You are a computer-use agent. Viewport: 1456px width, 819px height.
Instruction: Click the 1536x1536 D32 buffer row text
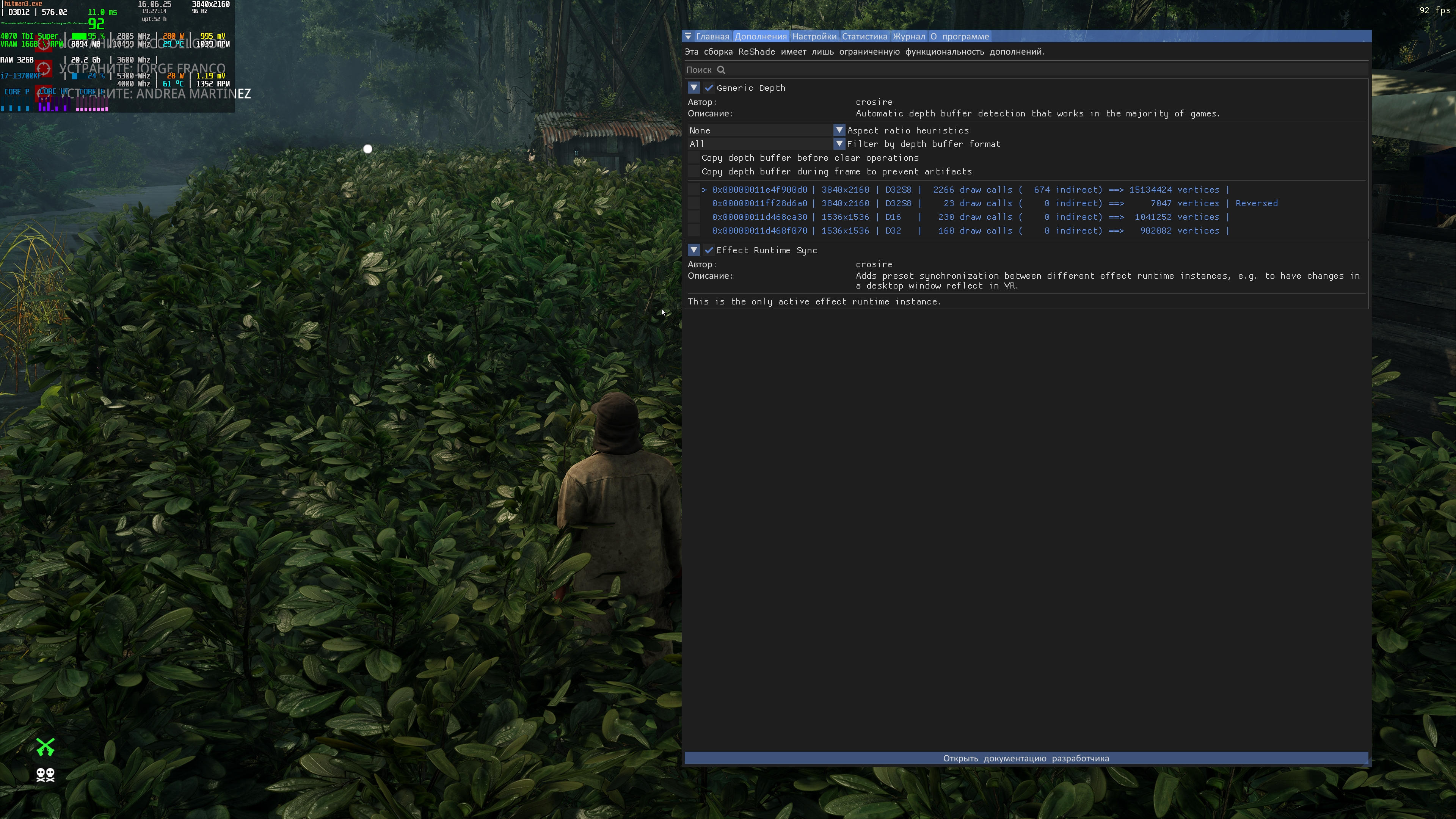[970, 231]
